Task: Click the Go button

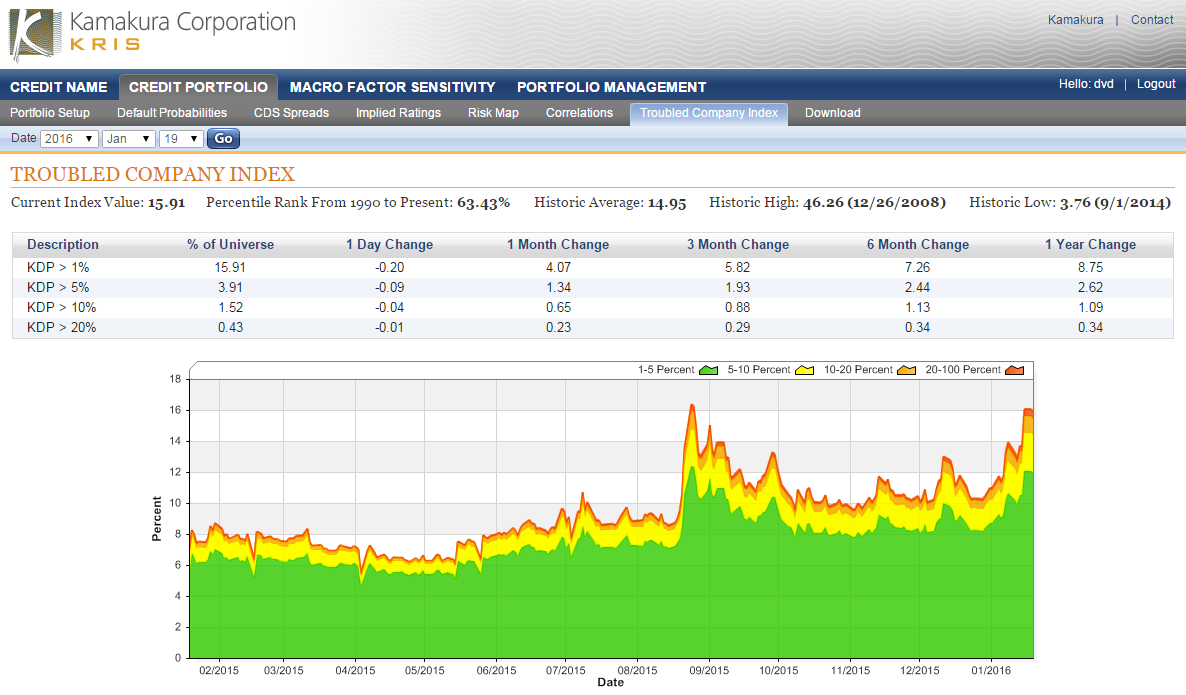Action: 222,138
